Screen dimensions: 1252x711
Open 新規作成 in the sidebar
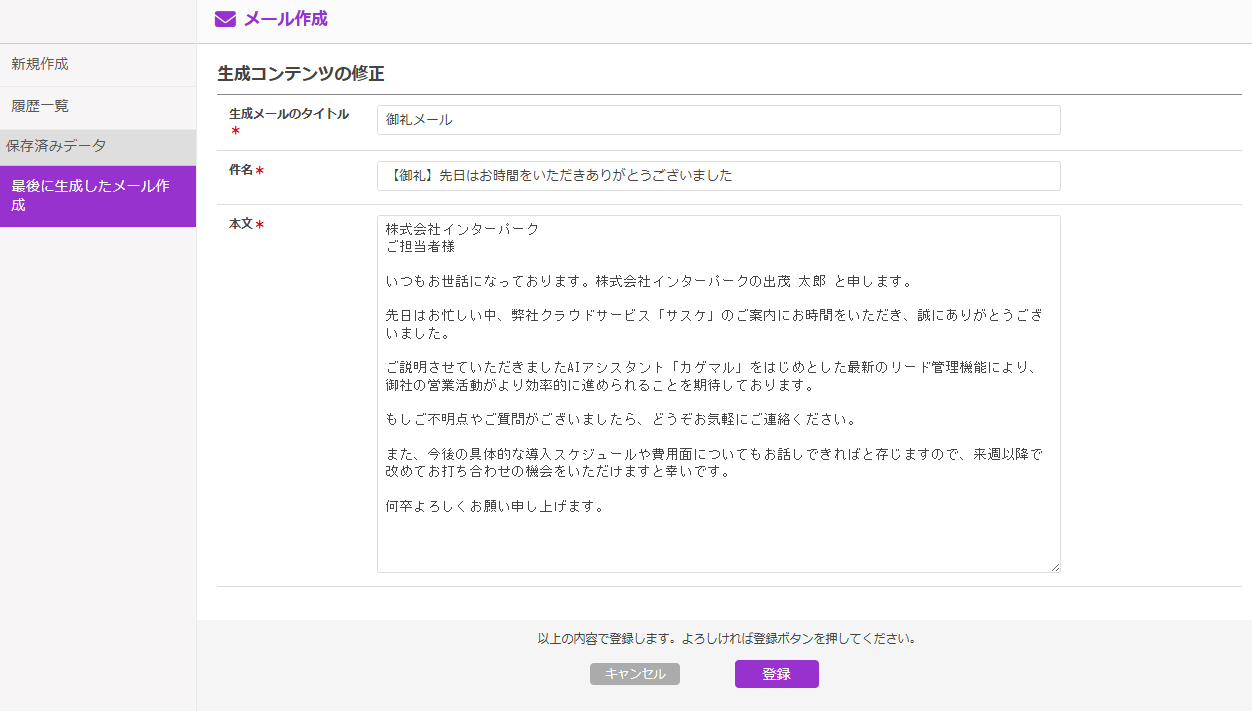click(x=40, y=64)
